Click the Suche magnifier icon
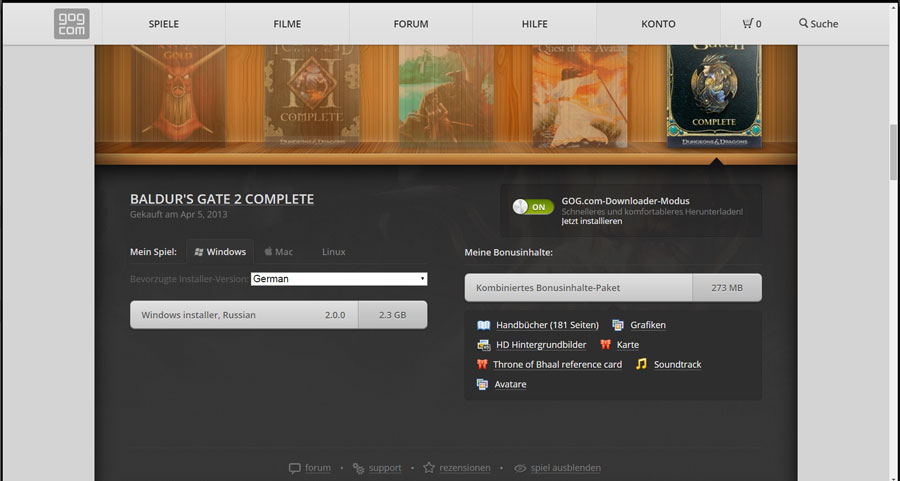 point(803,23)
